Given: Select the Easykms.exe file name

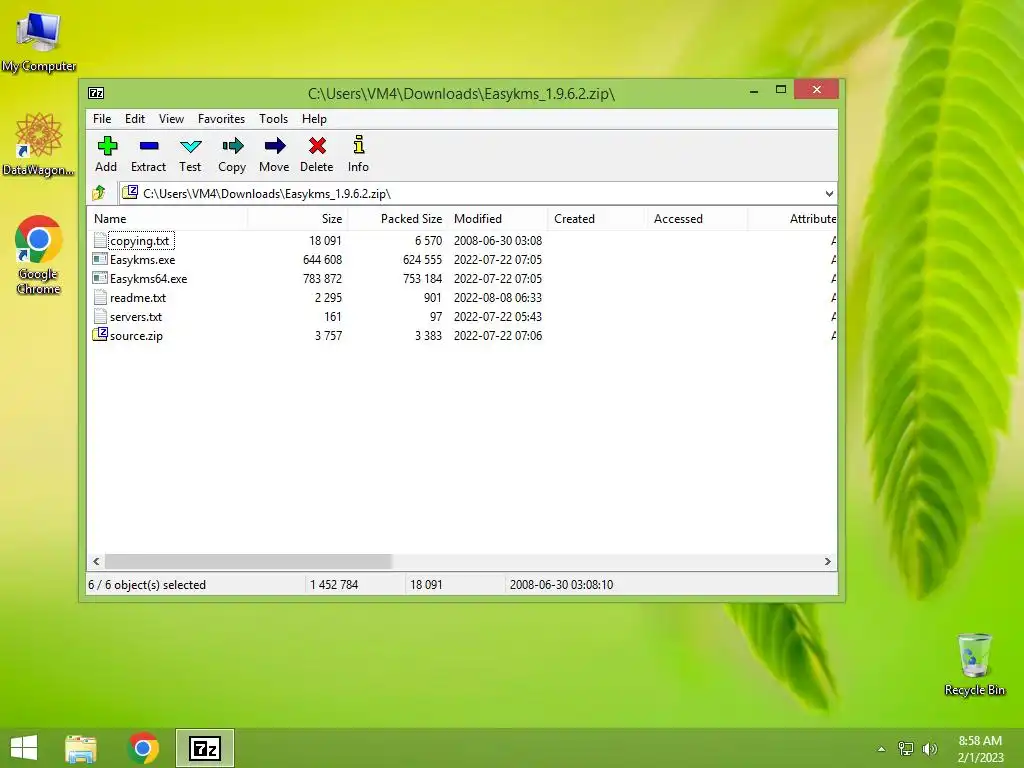Looking at the screenshot, I should coord(142,260).
